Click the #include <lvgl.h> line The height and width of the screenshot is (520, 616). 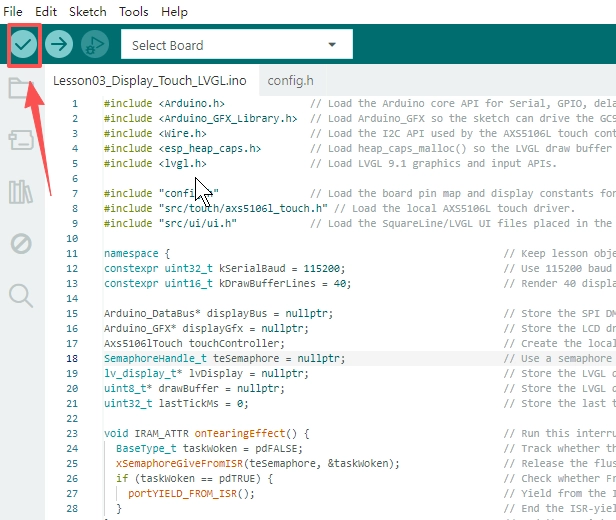click(x=155, y=163)
